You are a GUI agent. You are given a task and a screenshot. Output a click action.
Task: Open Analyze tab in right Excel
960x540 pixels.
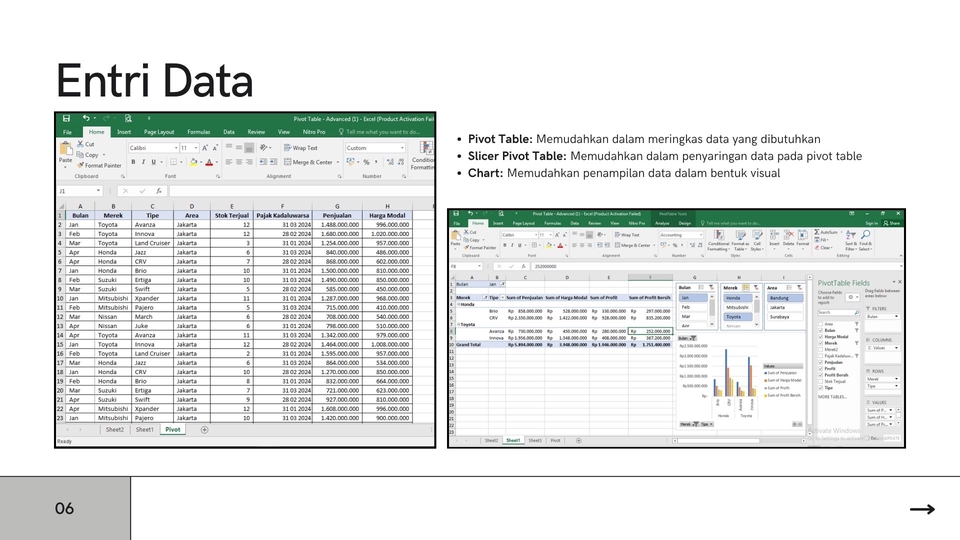tap(662, 223)
